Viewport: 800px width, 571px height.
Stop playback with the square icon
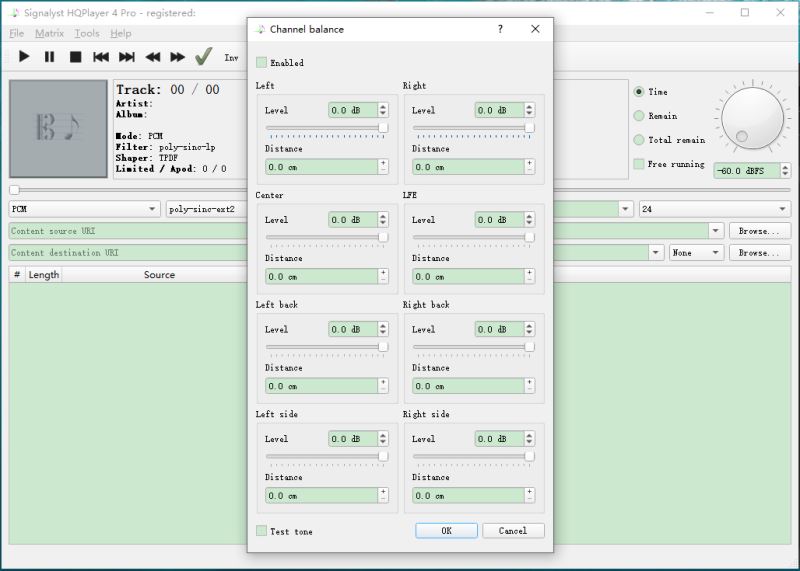[76, 57]
